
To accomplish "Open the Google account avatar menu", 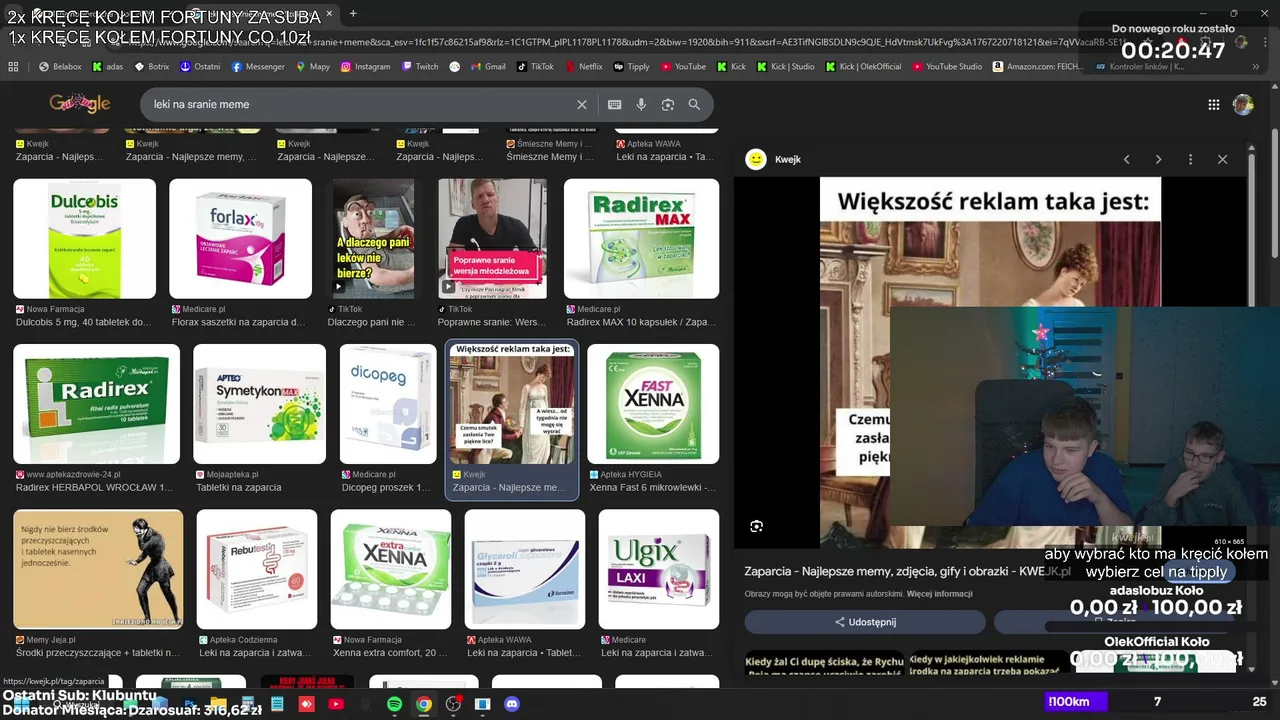I will (1243, 105).
